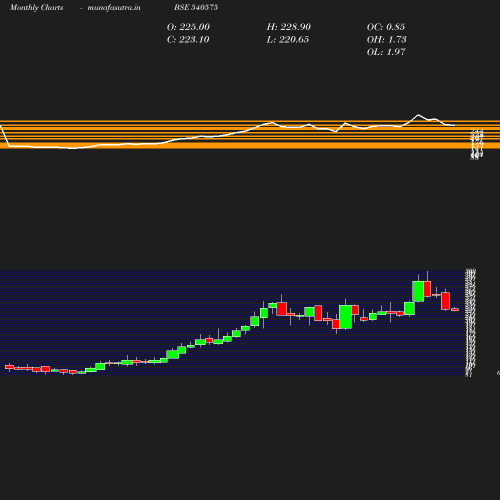Click the high value 'H: 228.90'
The image size is (500, 500).
tap(288, 27)
